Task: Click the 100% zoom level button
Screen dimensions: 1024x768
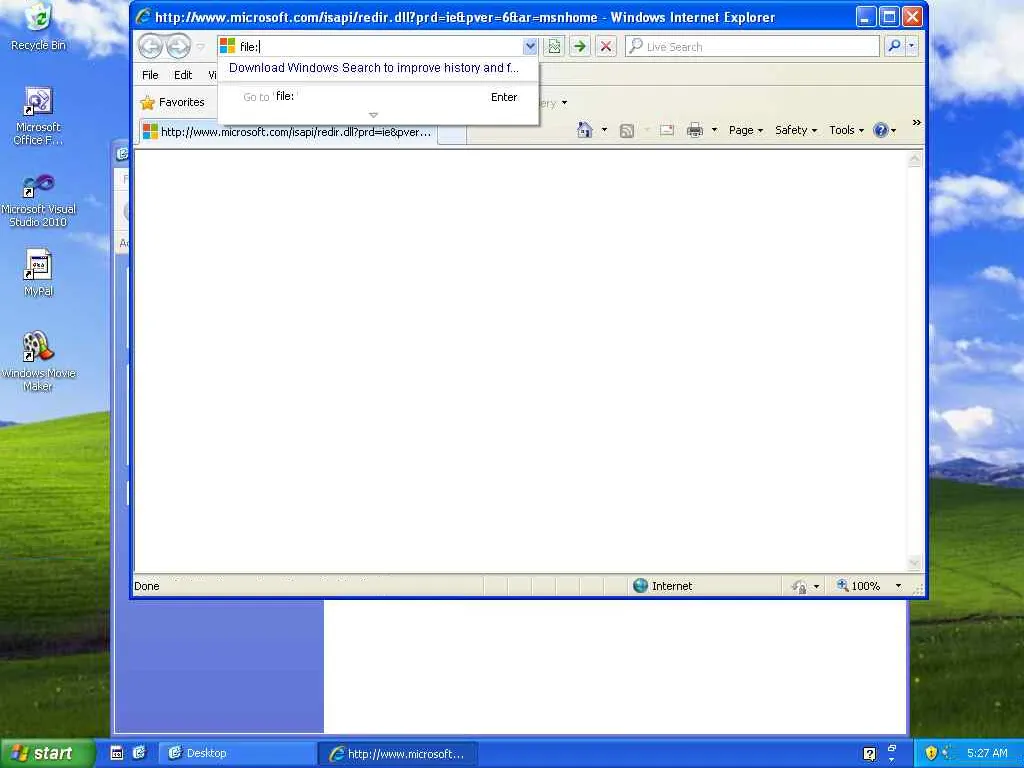Action: (859, 586)
